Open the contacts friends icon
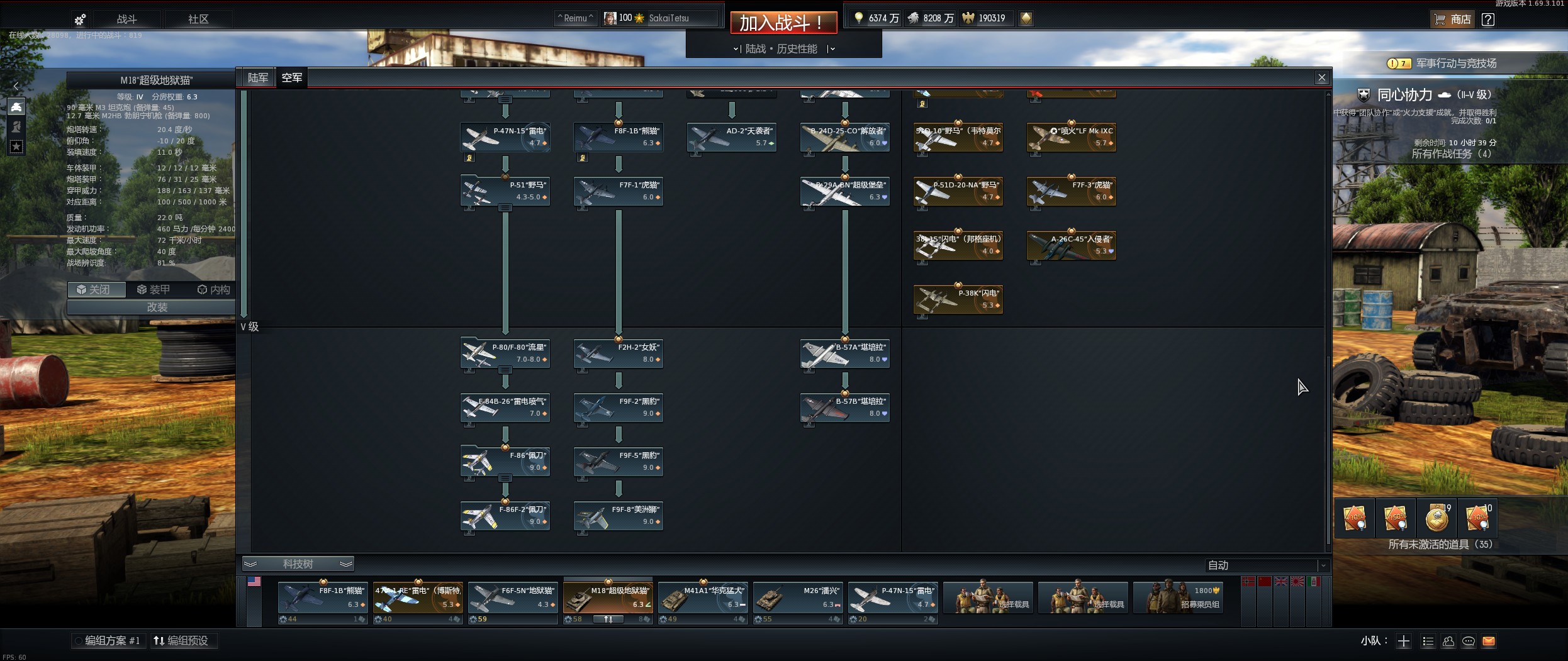The width and height of the screenshot is (1568, 661). 1448,642
